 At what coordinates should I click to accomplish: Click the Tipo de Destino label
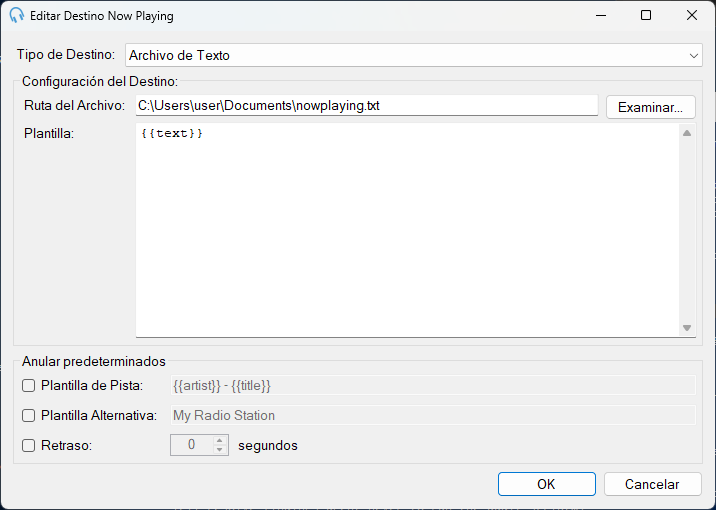(x=66, y=54)
